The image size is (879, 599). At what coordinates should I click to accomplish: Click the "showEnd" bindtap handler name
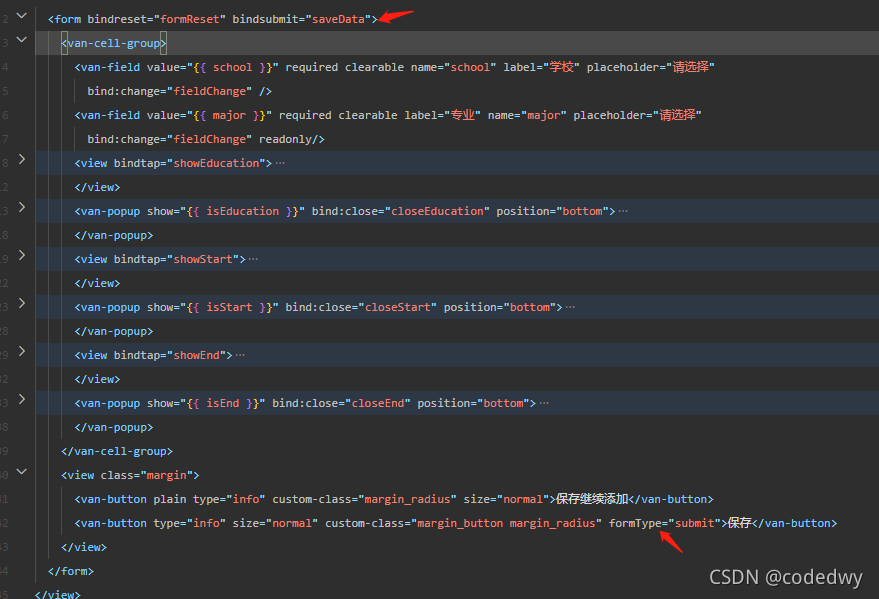pos(196,355)
